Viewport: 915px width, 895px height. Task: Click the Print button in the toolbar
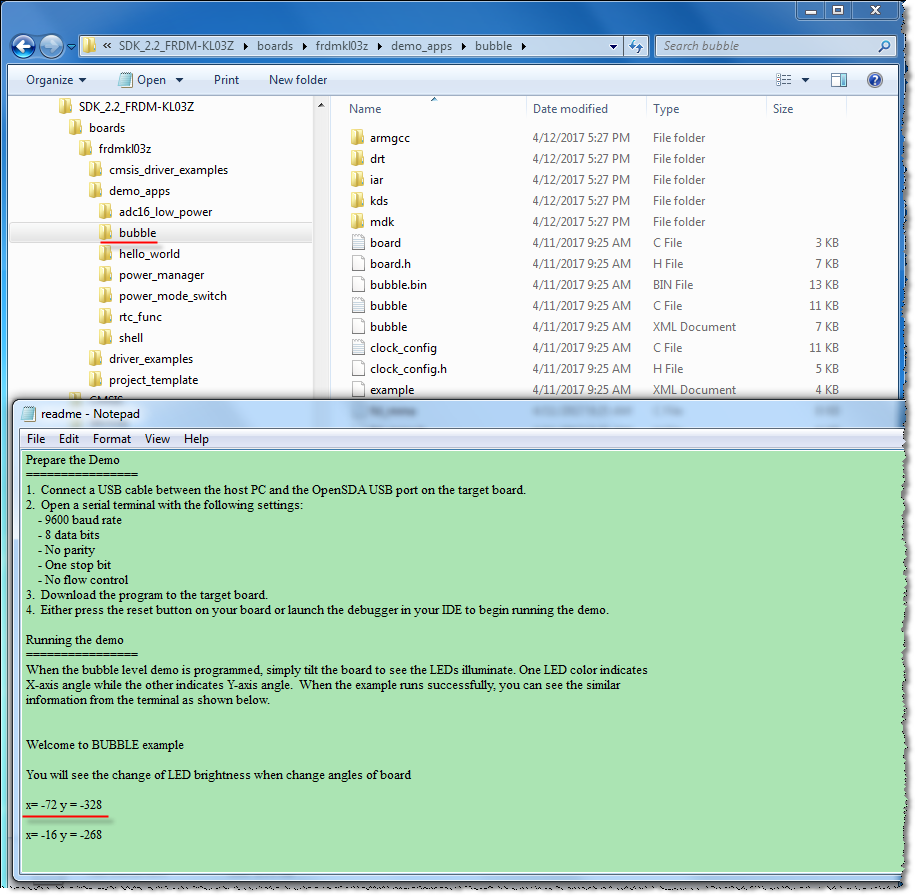(x=226, y=80)
